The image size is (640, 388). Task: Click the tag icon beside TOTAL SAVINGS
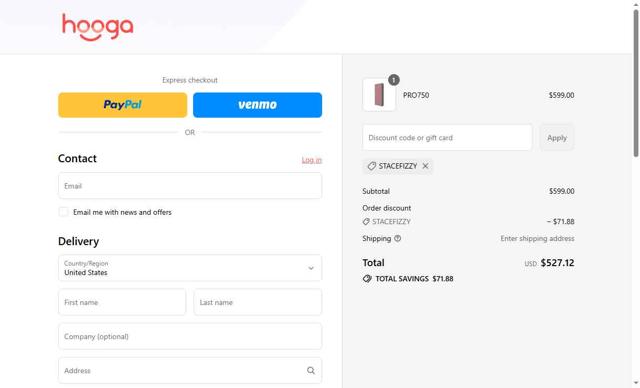[367, 279]
